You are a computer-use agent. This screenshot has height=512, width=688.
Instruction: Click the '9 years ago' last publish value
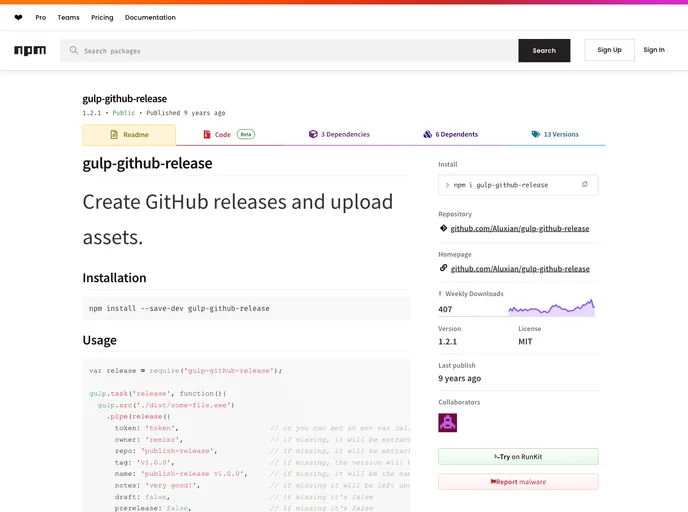[459, 378]
